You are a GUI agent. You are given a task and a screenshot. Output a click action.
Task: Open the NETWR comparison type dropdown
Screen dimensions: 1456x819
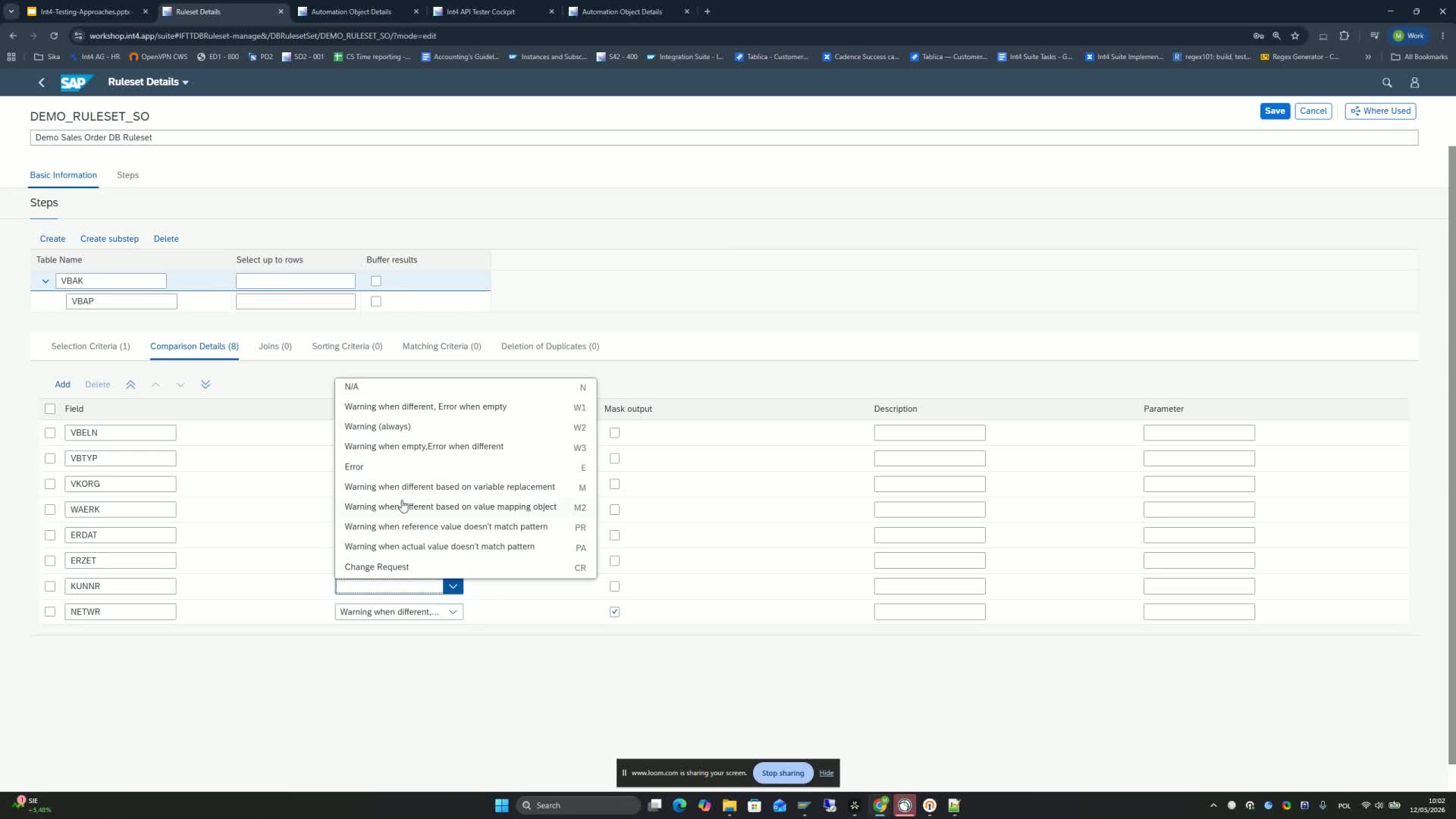[453, 612]
